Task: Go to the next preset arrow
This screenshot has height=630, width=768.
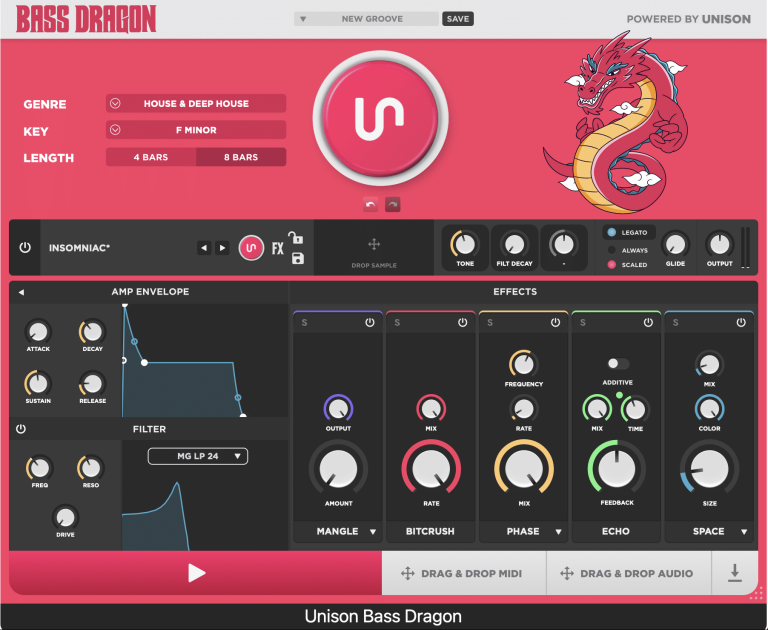Action: 222,248
